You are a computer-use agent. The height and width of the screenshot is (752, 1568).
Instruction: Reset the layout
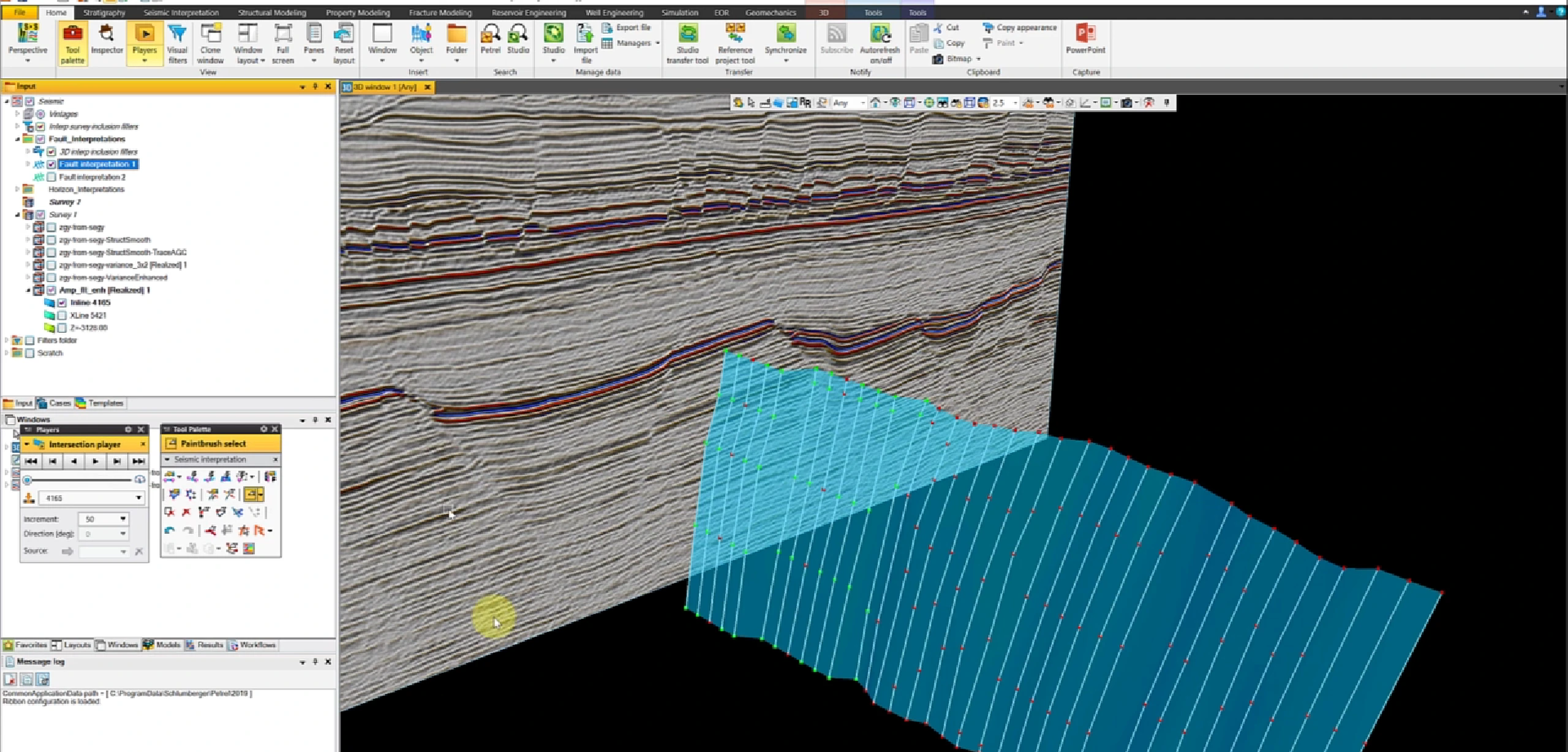pos(344,43)
